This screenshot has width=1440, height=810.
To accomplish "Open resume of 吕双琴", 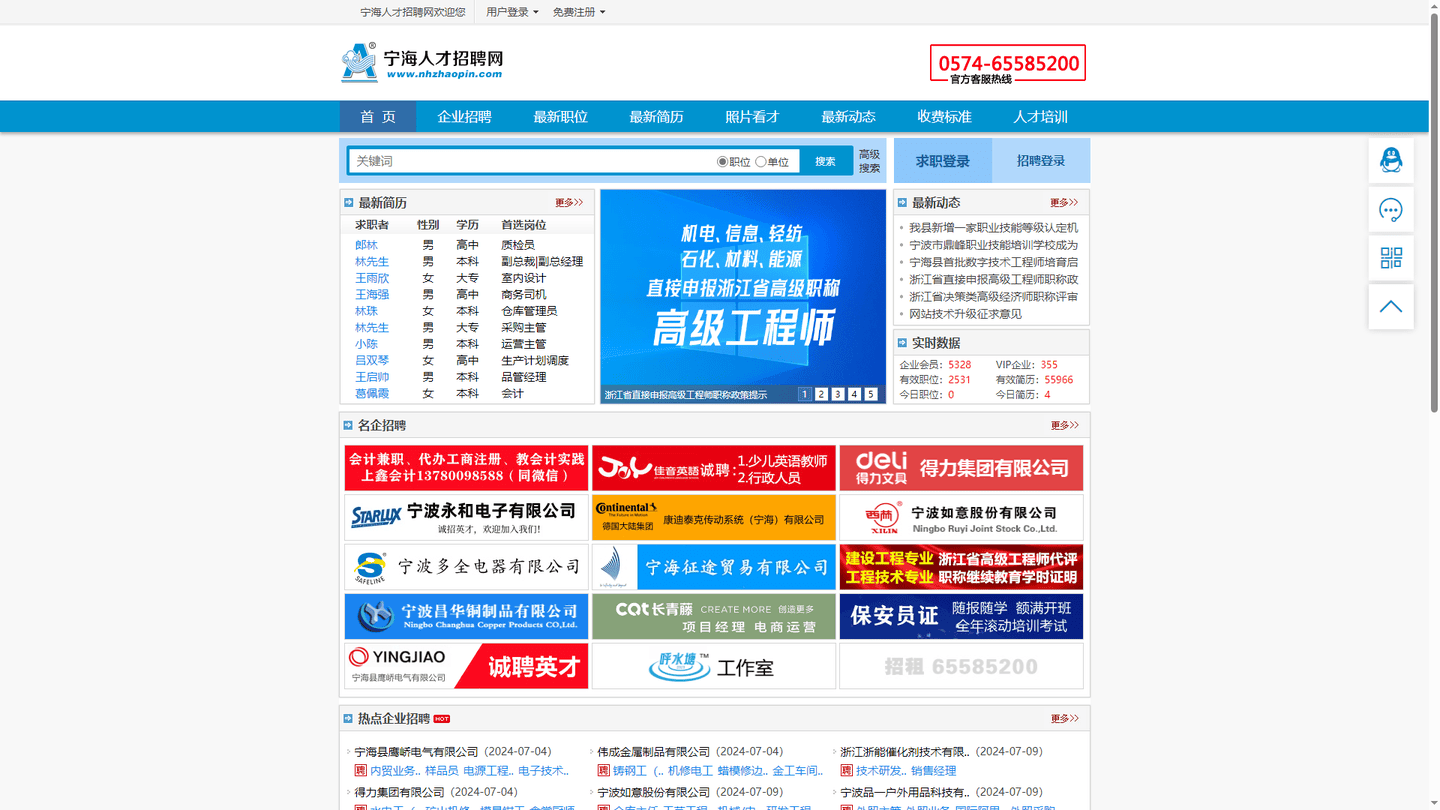I will (372, 360).
